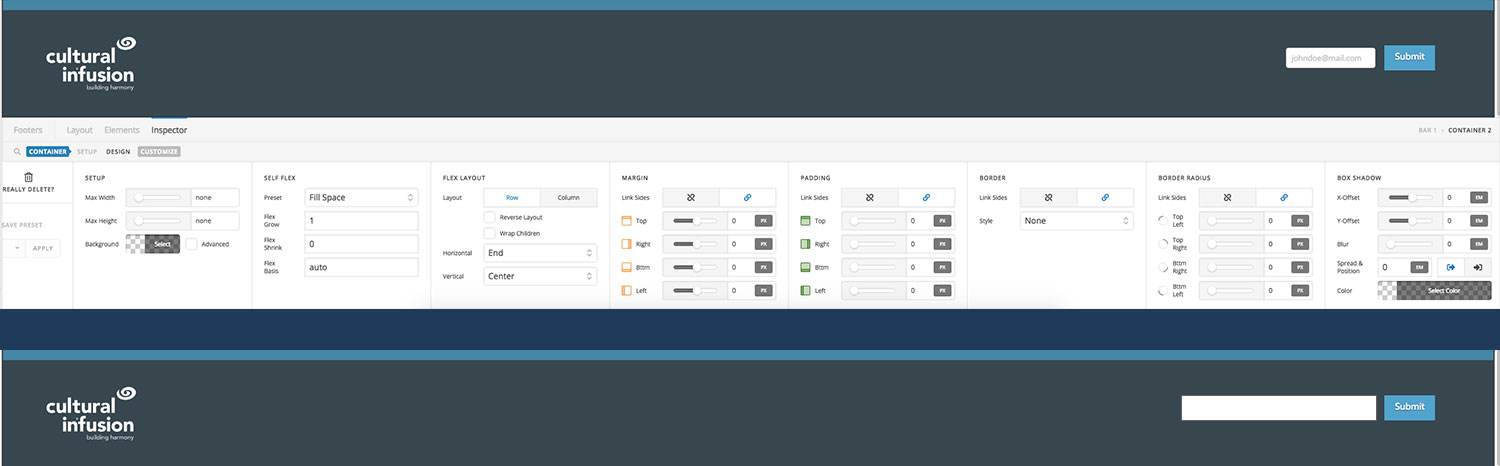Expand the Border Style dropdown

coord(1077,220)
